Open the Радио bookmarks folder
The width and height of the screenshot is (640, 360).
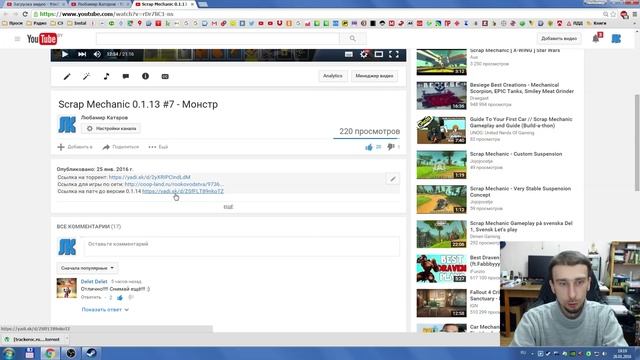coord(37,23)
